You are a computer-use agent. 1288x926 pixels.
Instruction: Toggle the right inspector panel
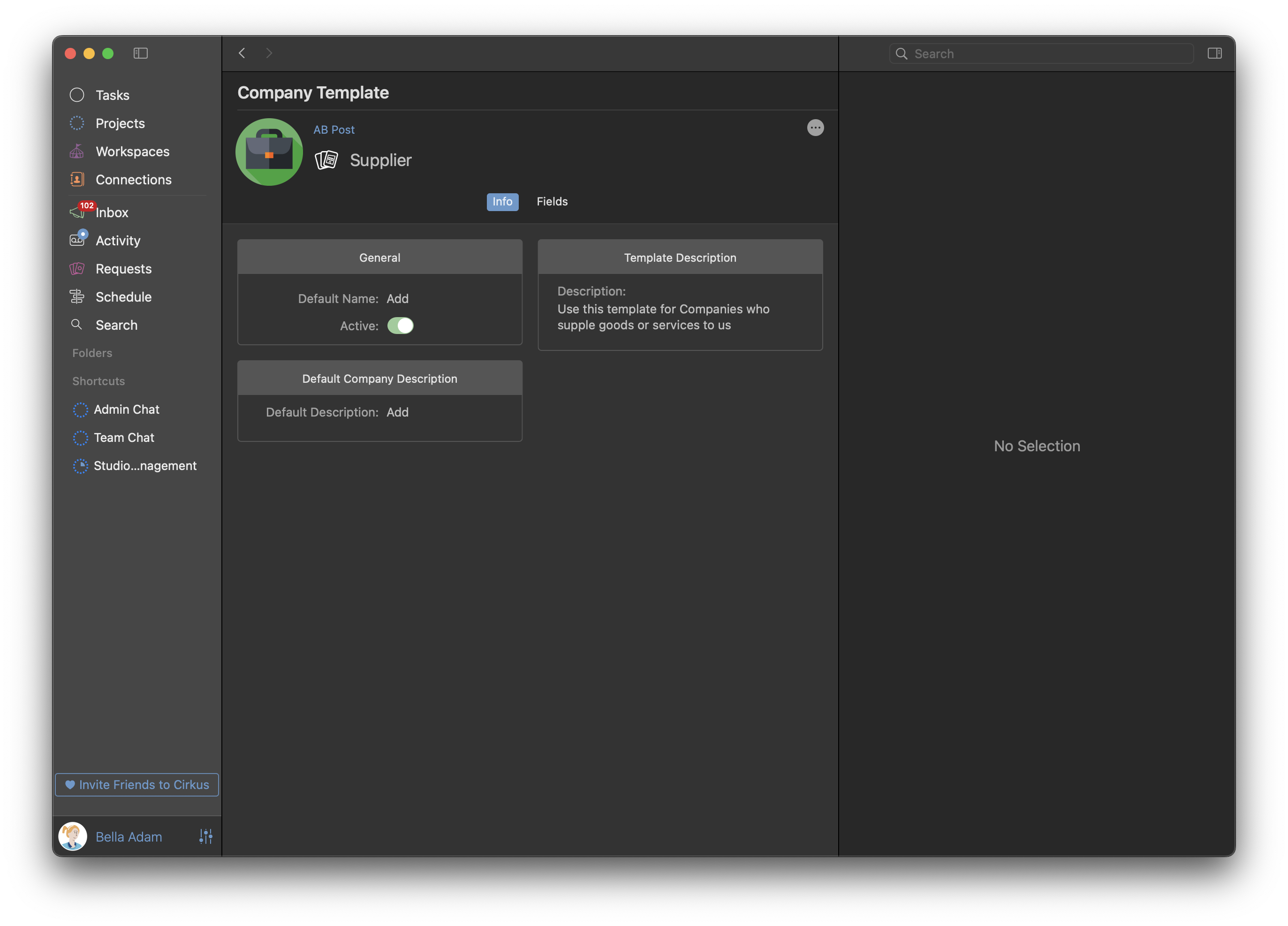[1214, 53]
